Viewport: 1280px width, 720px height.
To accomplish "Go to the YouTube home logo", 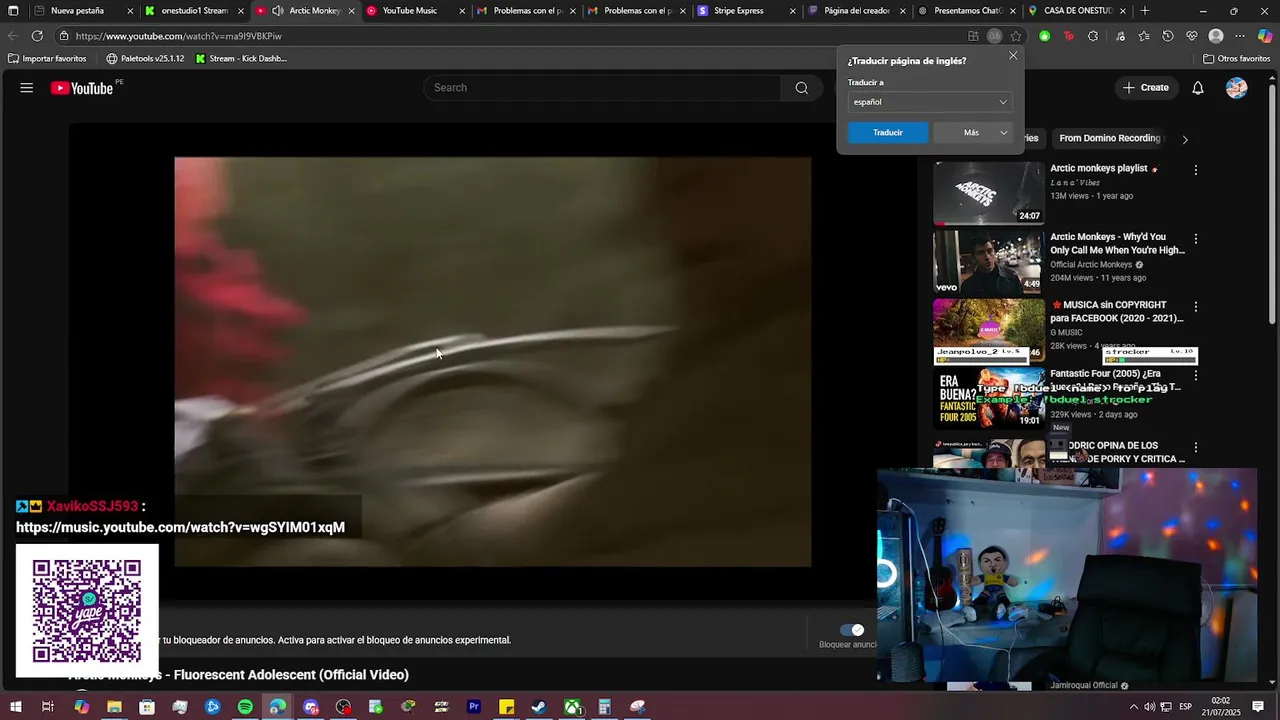I will click(83, 88).
